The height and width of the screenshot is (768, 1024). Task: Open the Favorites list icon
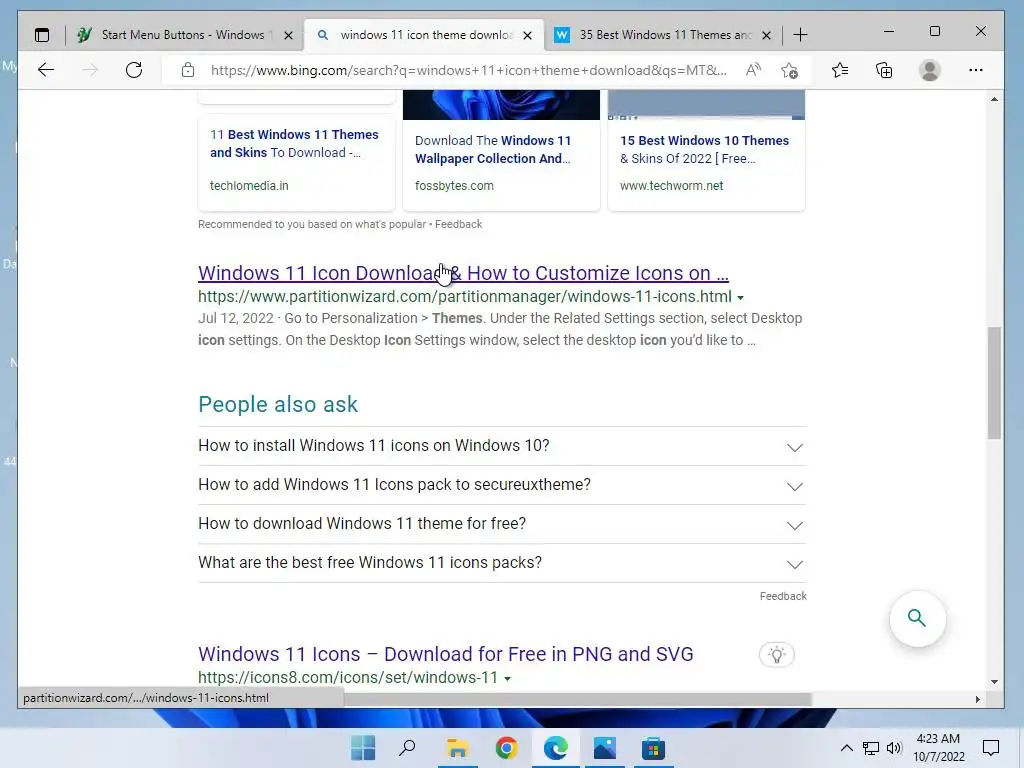coord(840,70)
